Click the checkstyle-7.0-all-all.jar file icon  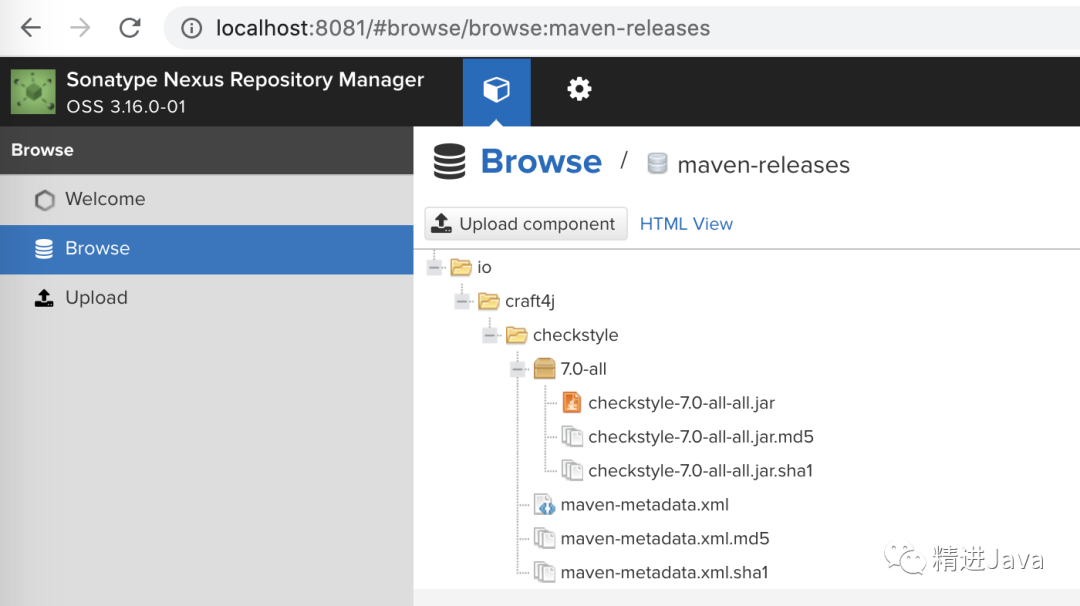click(571, 403)
